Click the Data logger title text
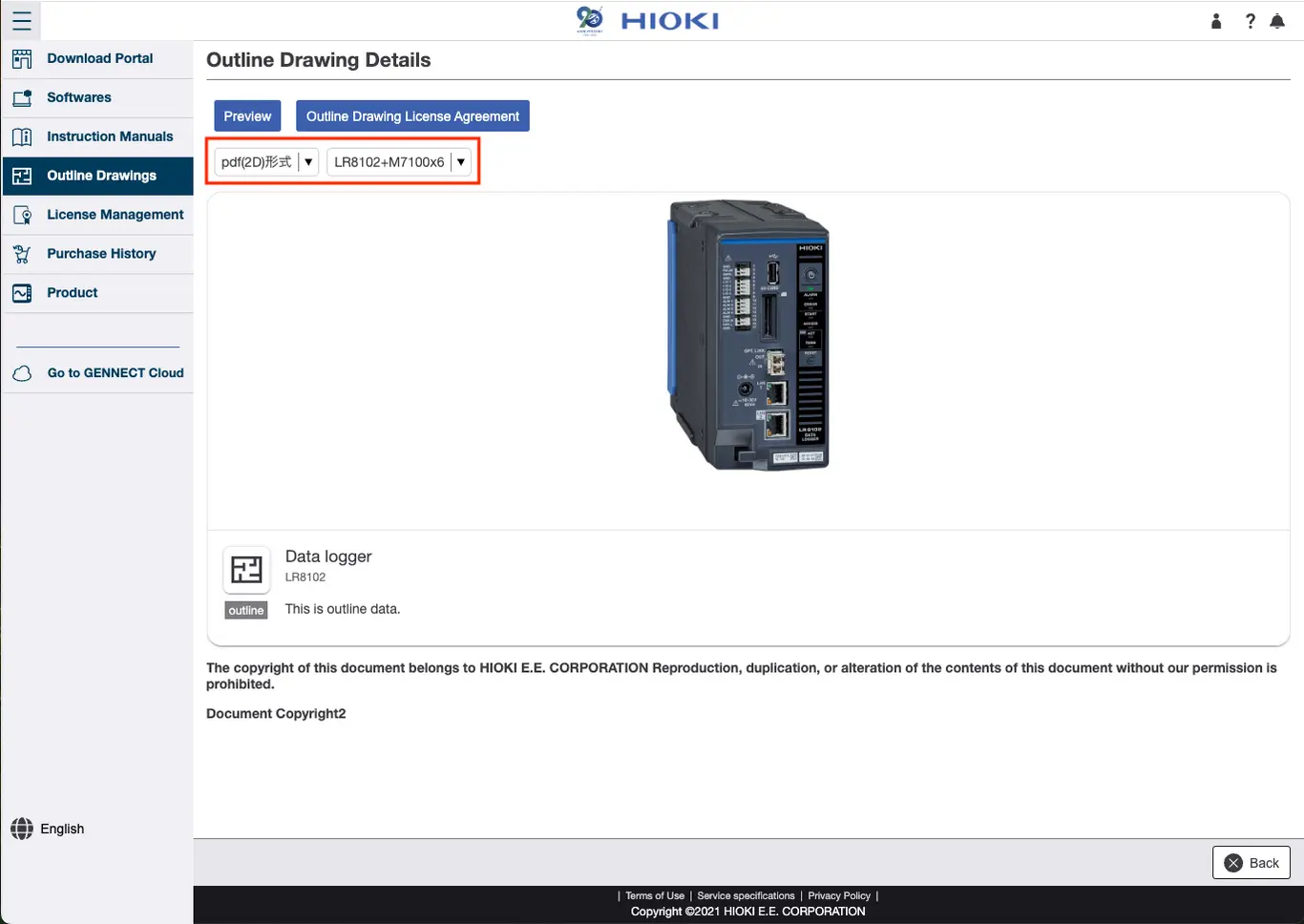The image size is (1304, 924). point(328,556)
